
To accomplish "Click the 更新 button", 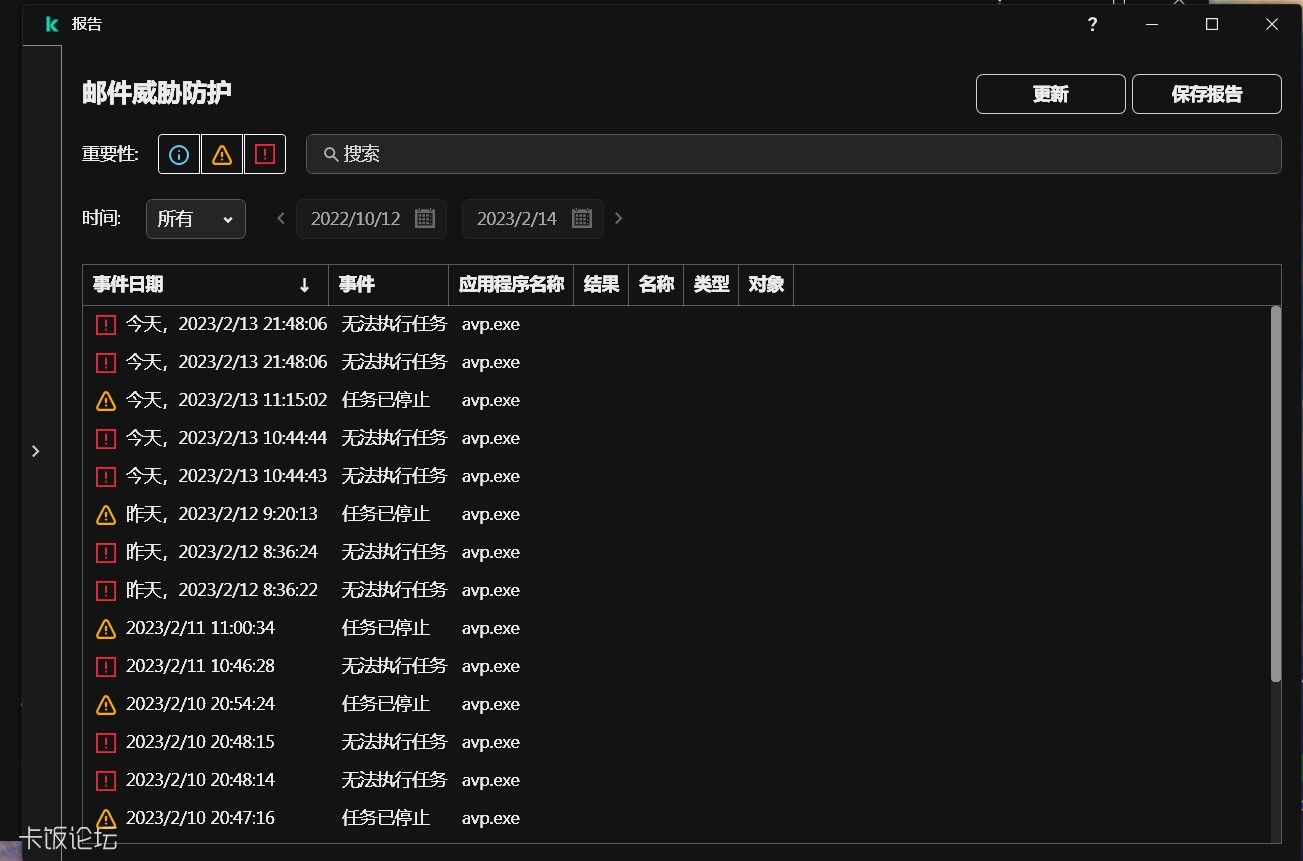I will [1051, 94].
